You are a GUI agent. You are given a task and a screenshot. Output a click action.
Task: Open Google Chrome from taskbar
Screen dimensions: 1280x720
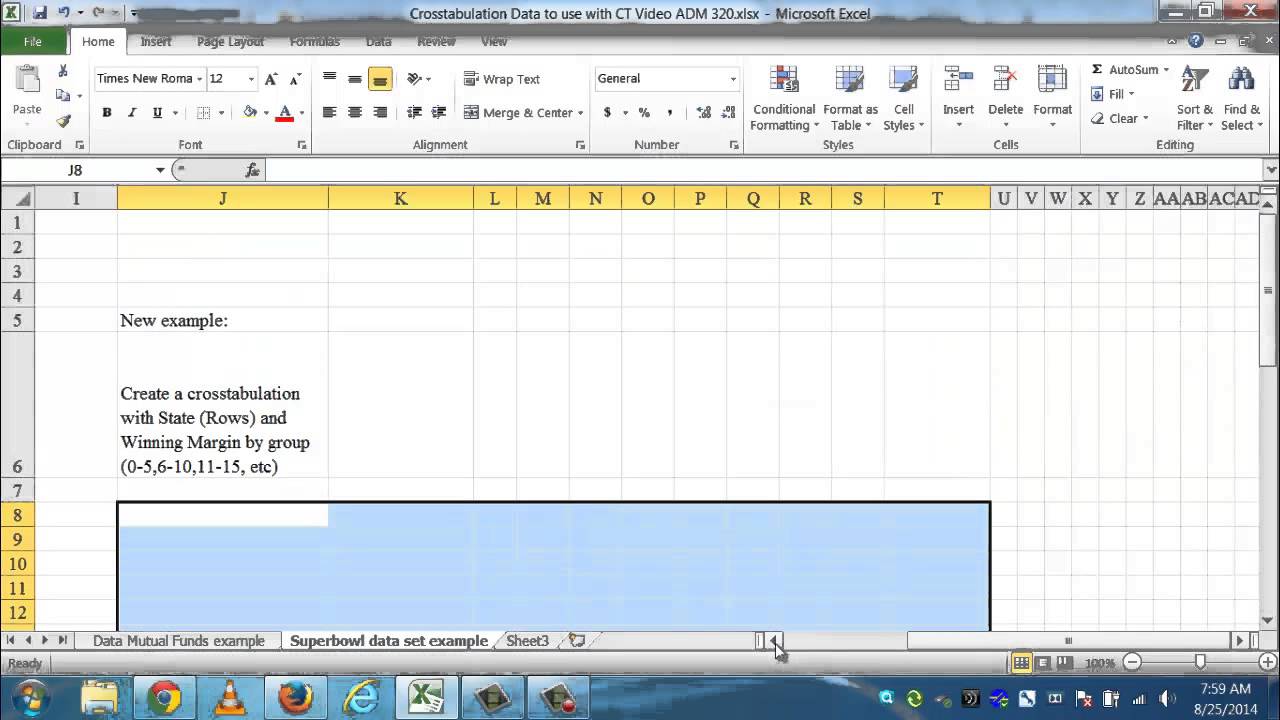point(165,697)
